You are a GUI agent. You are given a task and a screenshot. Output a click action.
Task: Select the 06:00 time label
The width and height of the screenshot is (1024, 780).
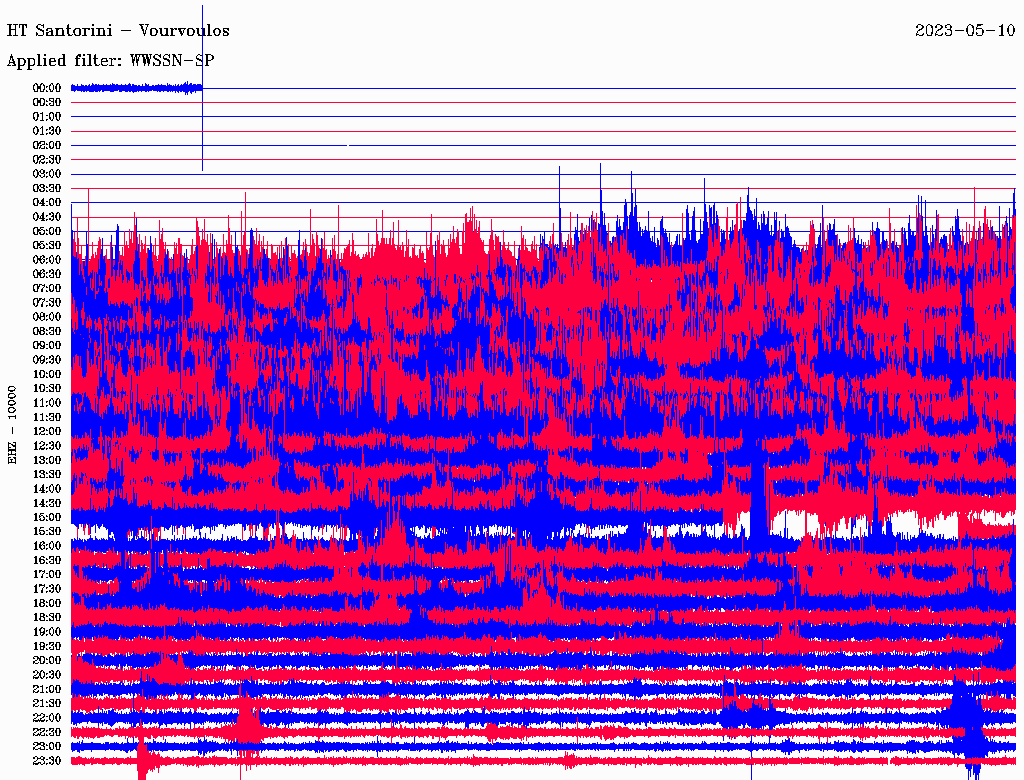[x=47, y=260]
